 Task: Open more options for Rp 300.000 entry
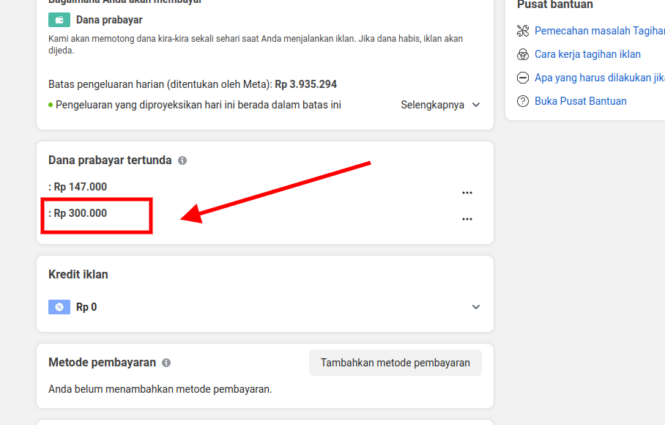[x=467, y=219]
